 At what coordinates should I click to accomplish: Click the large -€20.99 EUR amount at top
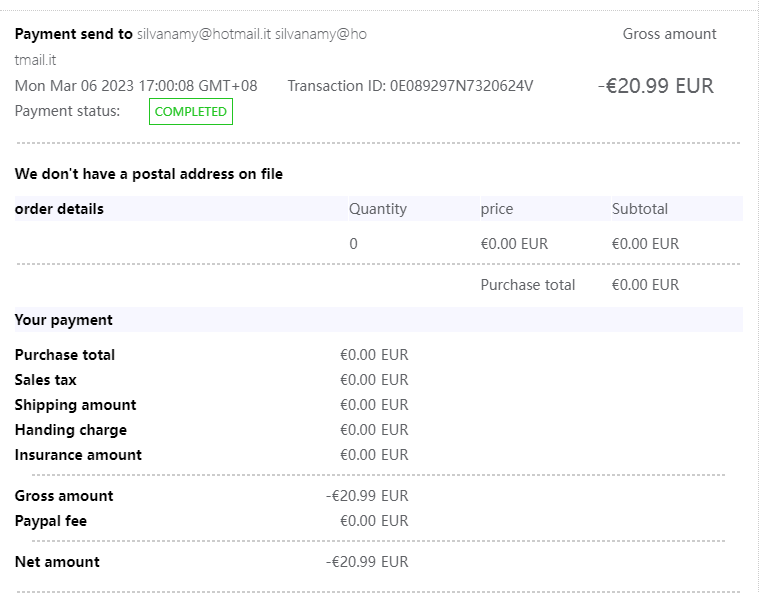[x=656, y=86]
